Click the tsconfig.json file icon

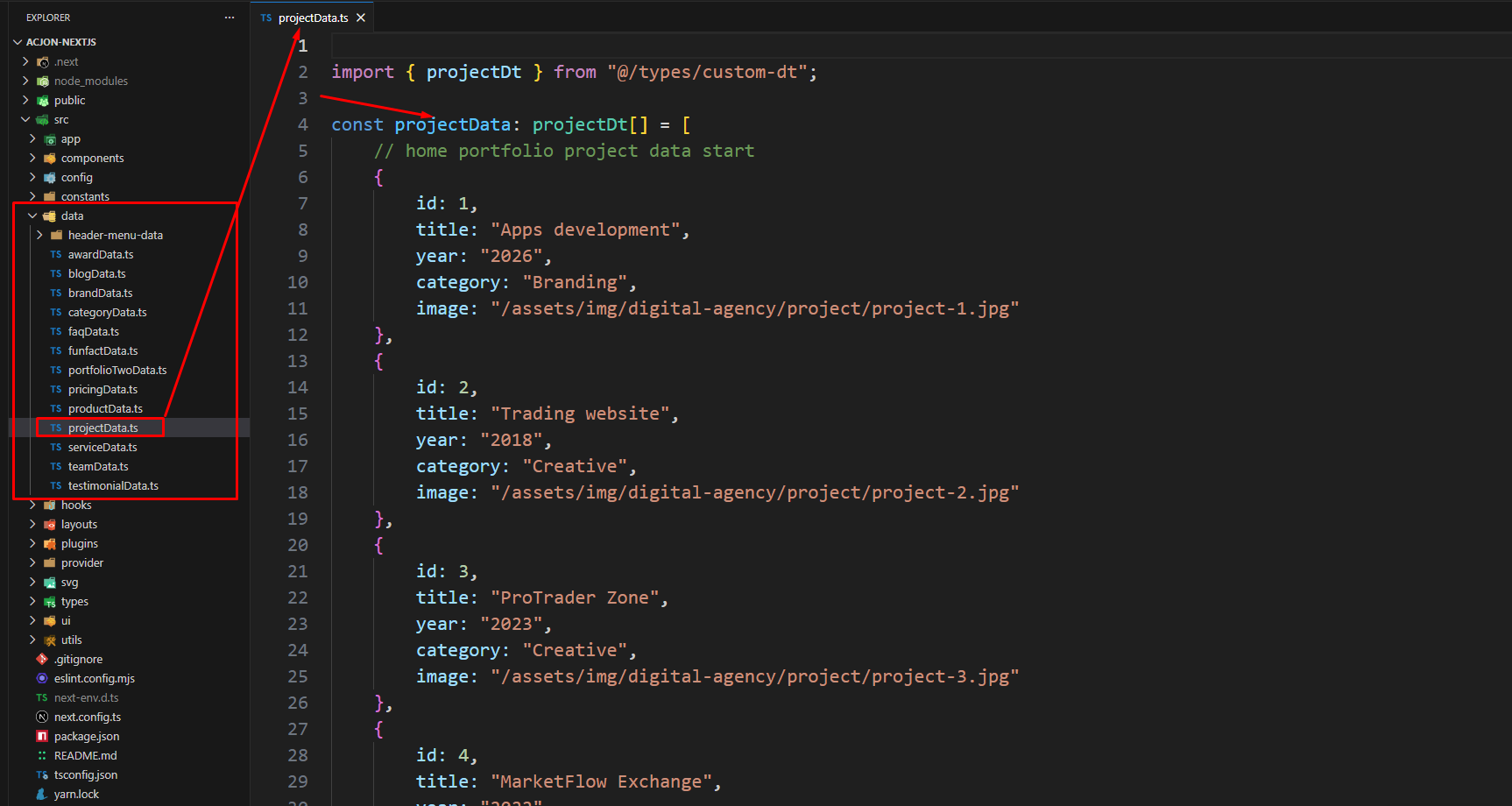(42, 775)
